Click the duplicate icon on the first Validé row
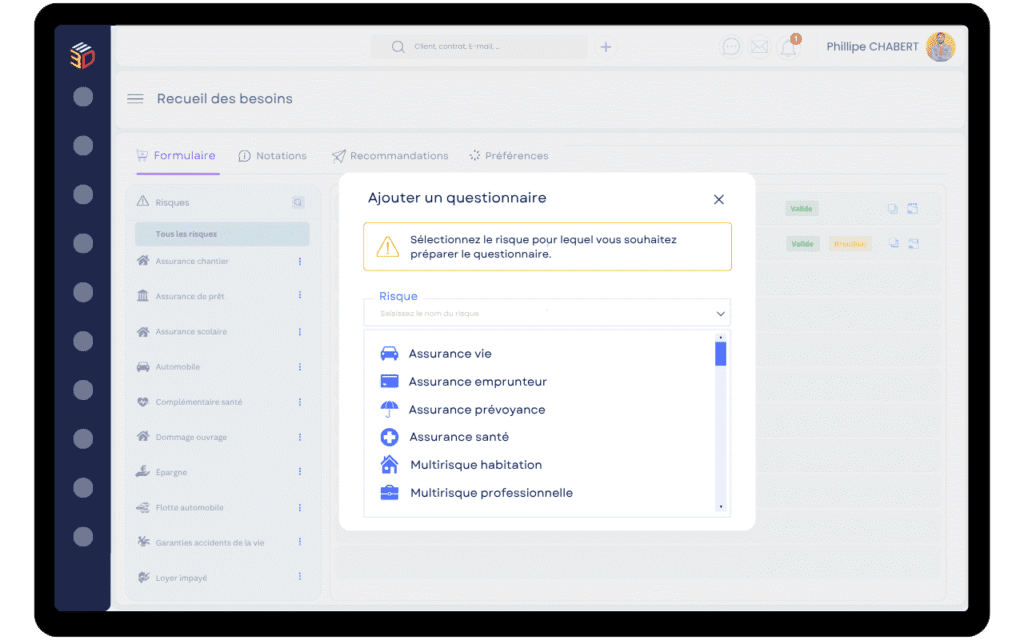1024x640 pixels. click(893, 208)
